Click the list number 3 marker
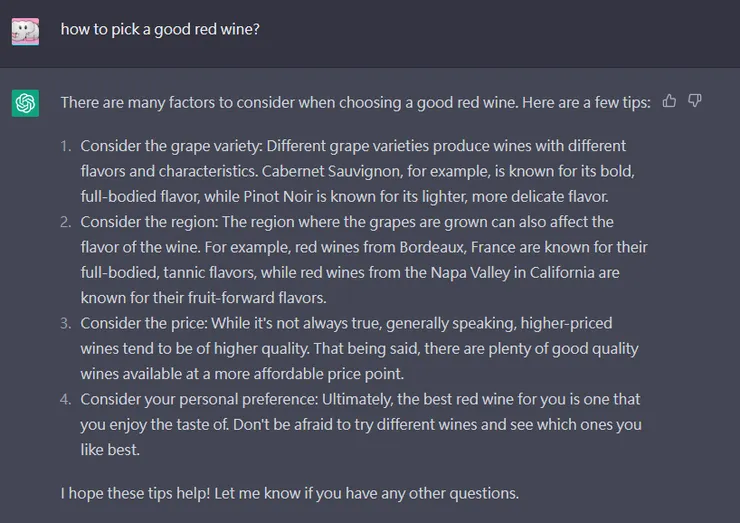 point(66,323)
